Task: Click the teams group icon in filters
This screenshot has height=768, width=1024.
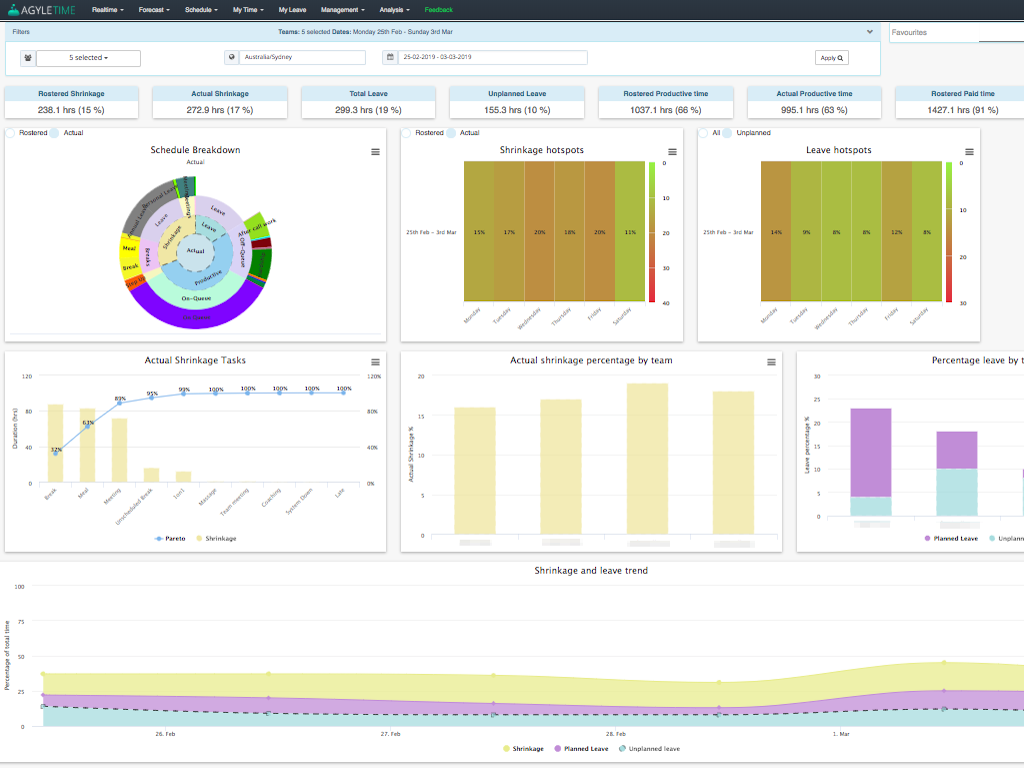Action: [27, 58]
